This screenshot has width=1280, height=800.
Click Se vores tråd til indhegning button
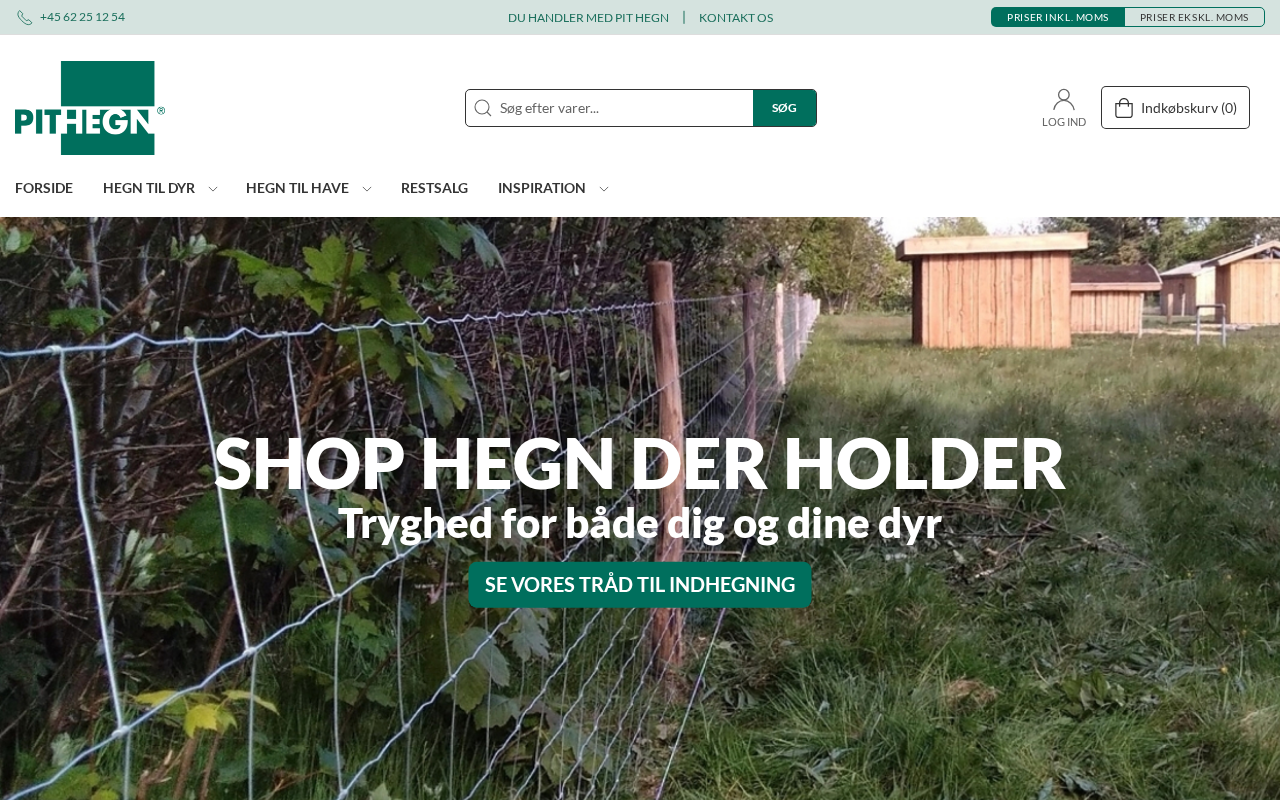click(640, 585)
